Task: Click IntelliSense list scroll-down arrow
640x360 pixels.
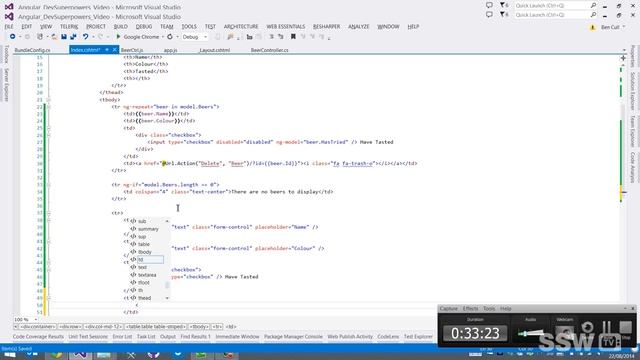Action: (167, 298)
